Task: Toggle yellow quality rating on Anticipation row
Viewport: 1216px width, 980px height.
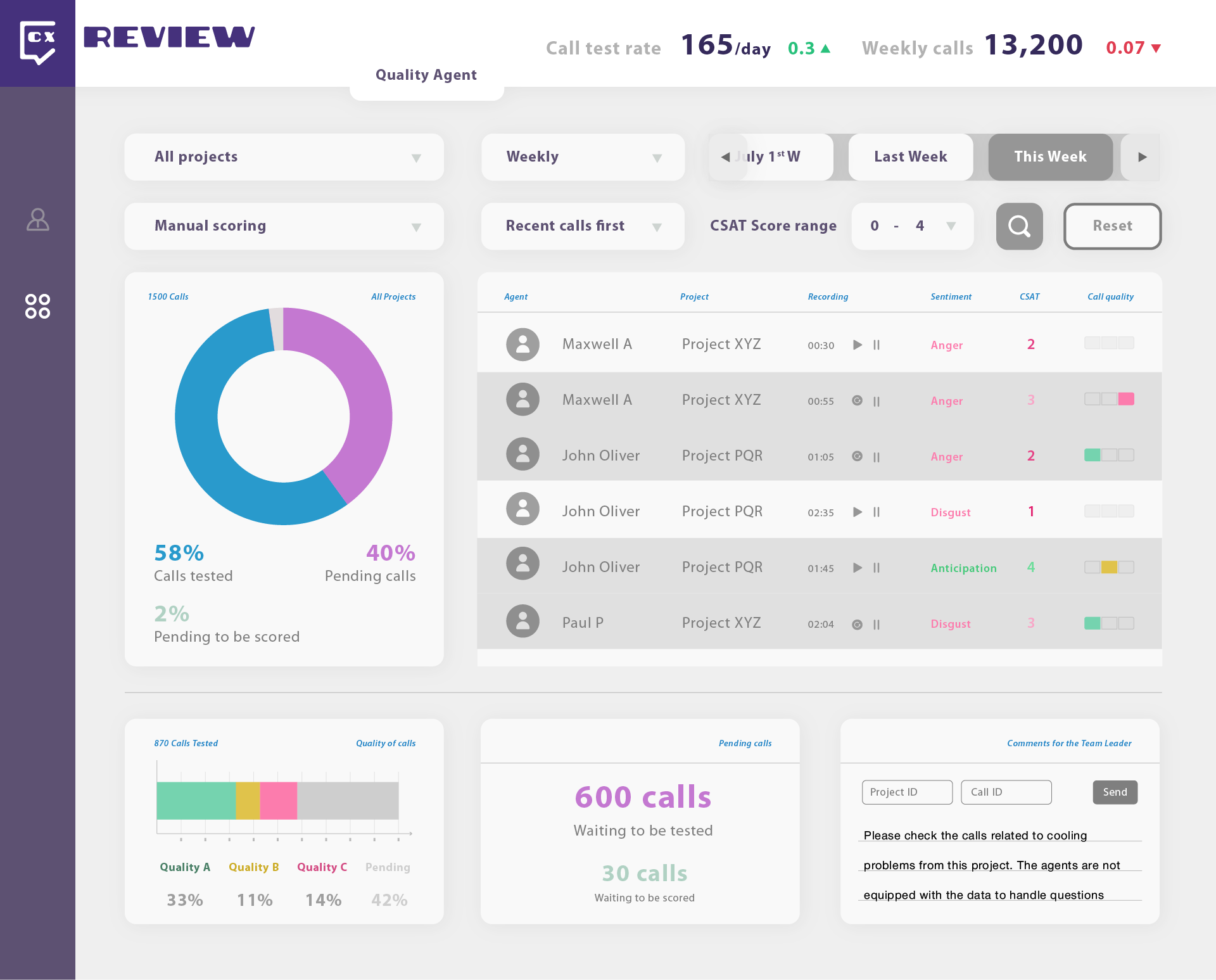Action: click(1109, 567)
